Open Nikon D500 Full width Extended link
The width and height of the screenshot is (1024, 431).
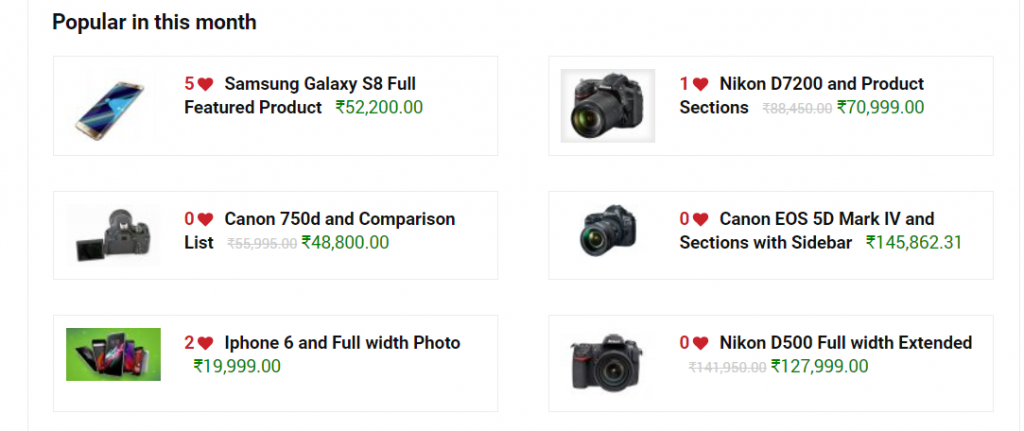(x=845, y=343)
